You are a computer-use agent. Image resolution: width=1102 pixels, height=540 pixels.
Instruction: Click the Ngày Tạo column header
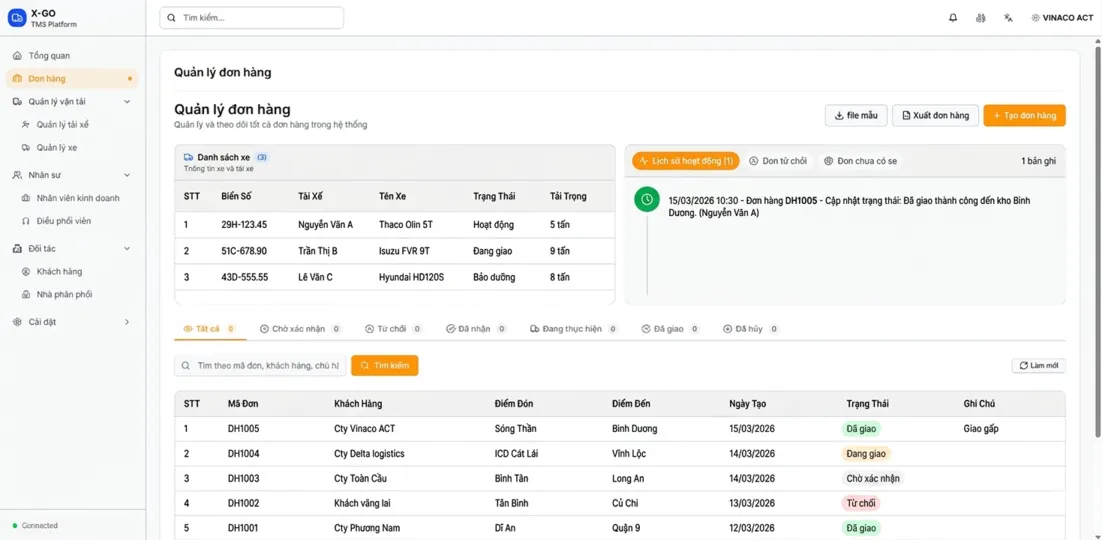tap(747, 404)
